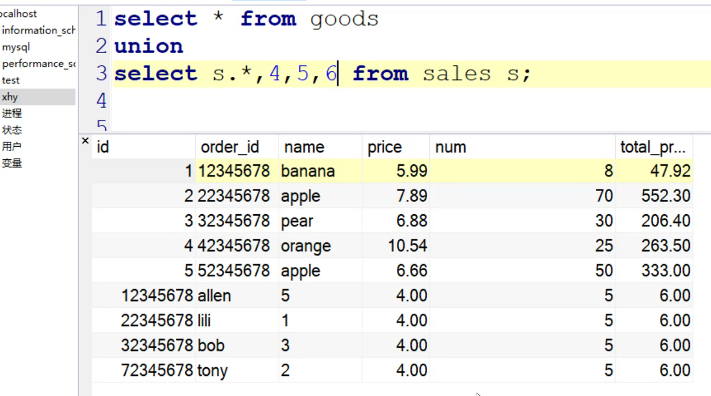The height and width of the screenshot is (396, 711).
Task: Select the cell 'banana'
Action: (x=320, y=171)
